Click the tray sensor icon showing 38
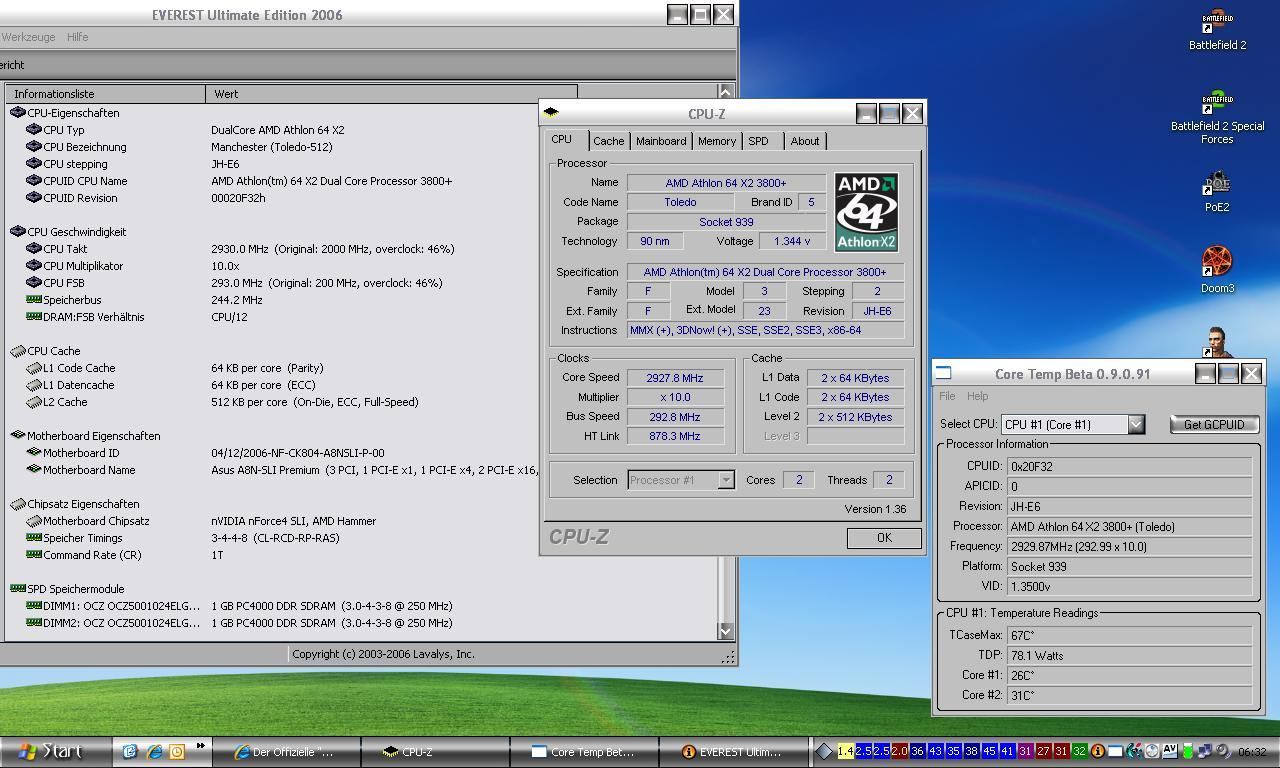The image size is (1280, 768). coord(971,751)
